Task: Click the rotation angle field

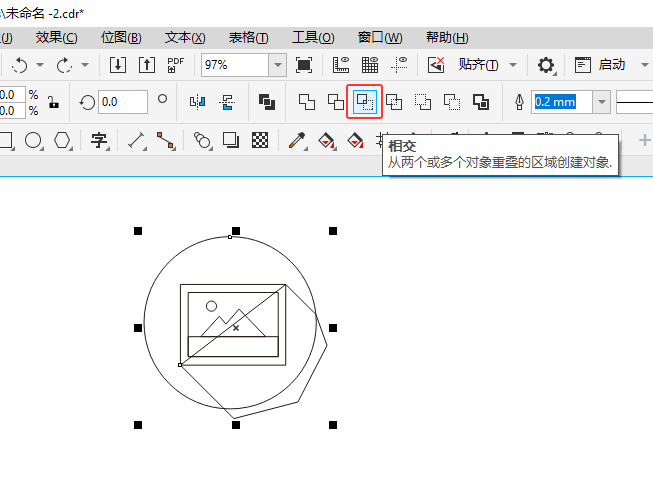Action: (x=123, y=102)
